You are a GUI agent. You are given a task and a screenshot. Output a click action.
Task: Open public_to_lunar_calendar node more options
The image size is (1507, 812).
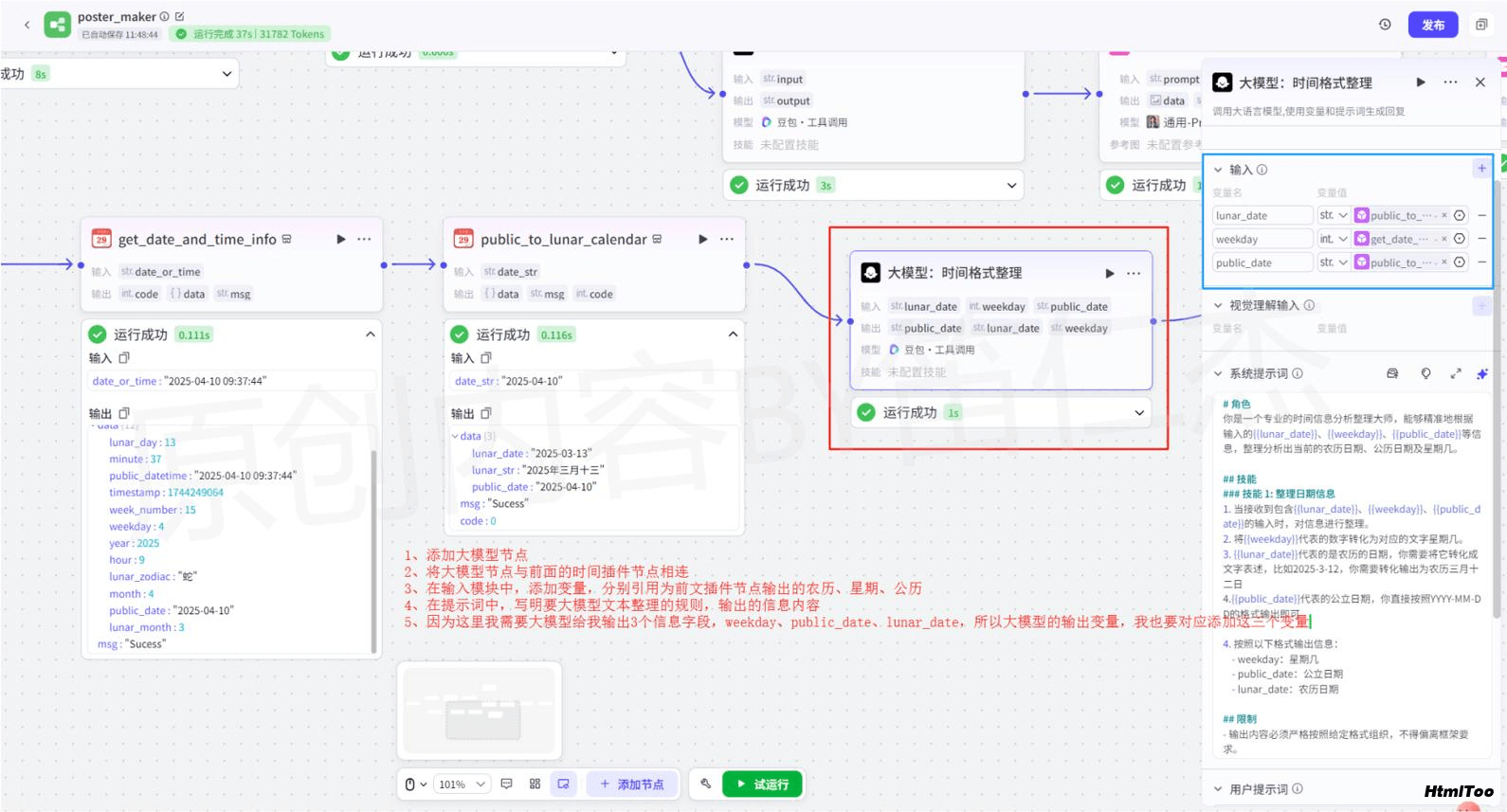coord(727,239)
